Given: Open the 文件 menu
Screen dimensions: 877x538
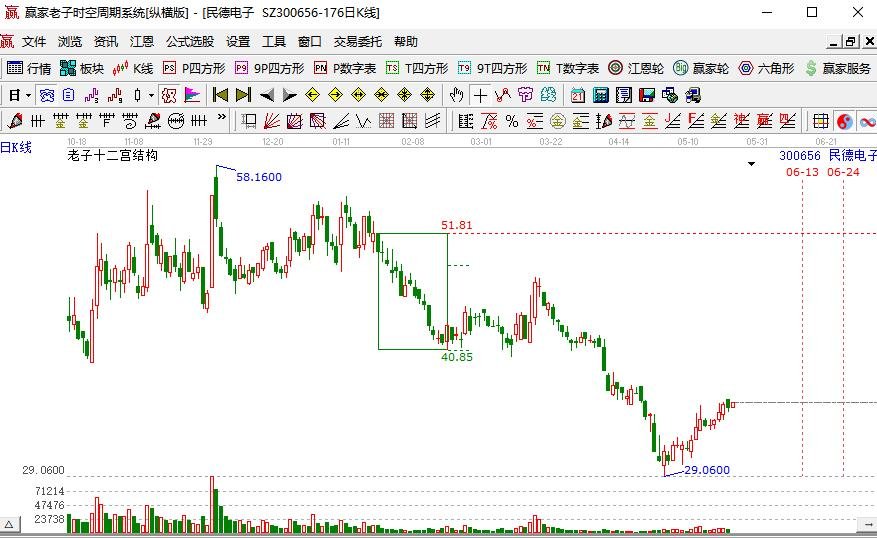Looking at the screenshot, I should (34, 41).
